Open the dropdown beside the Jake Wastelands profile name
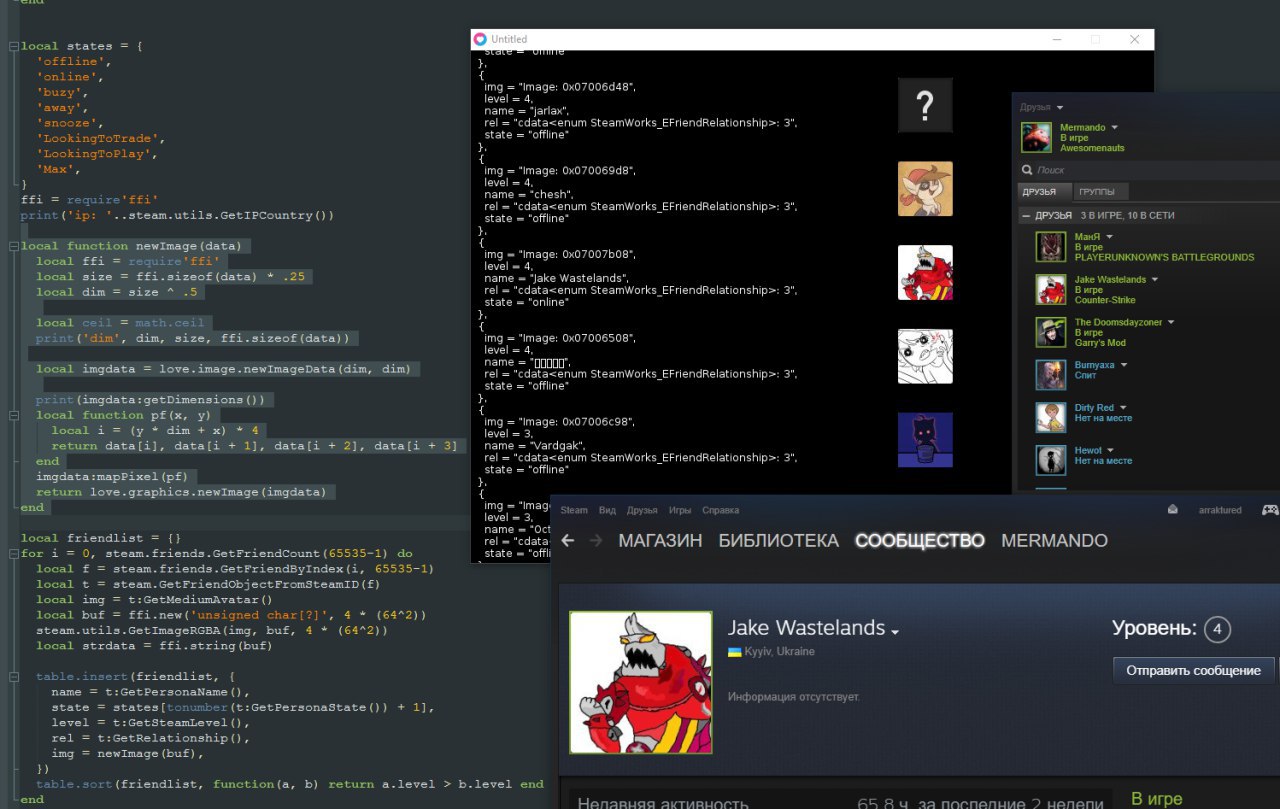This screenshot has width=1280, height=809. tap(895, 632)
